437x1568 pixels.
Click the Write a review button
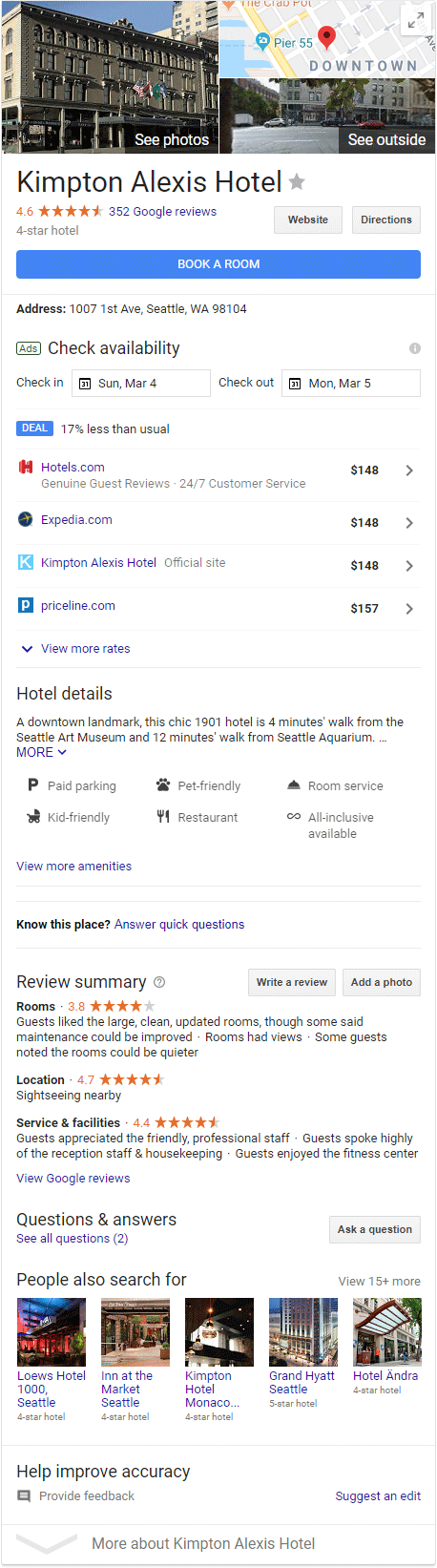[292, 982]
